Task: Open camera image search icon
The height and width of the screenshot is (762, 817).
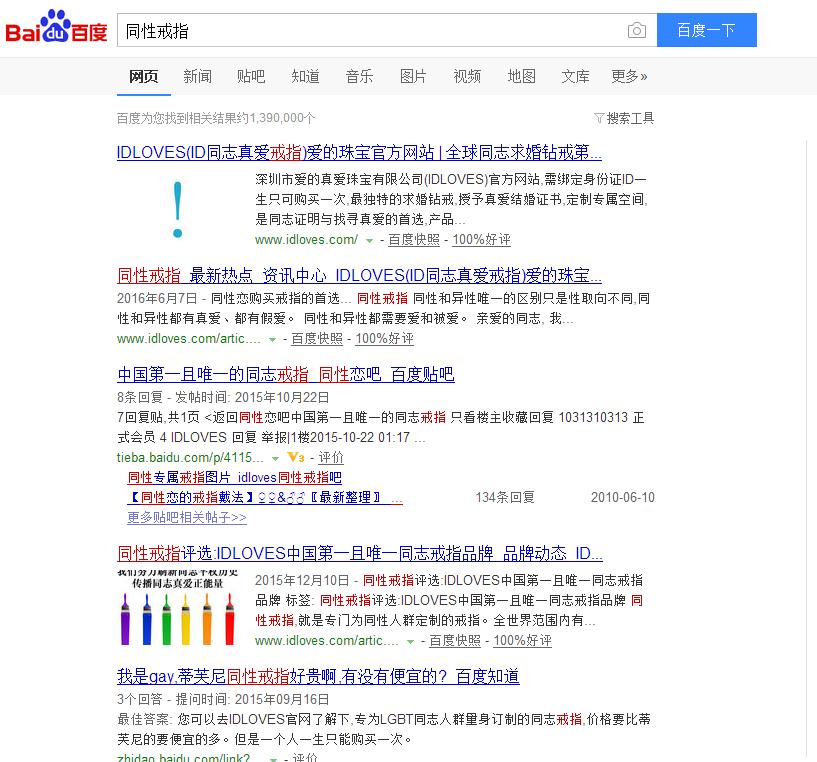Action: (x=636, y=30)
